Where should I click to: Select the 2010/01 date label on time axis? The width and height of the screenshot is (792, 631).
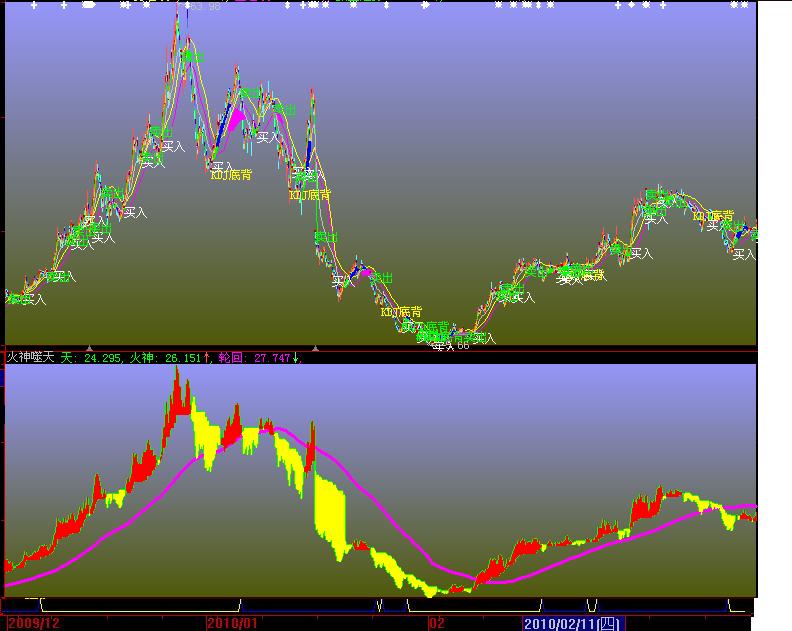[233, 623]
